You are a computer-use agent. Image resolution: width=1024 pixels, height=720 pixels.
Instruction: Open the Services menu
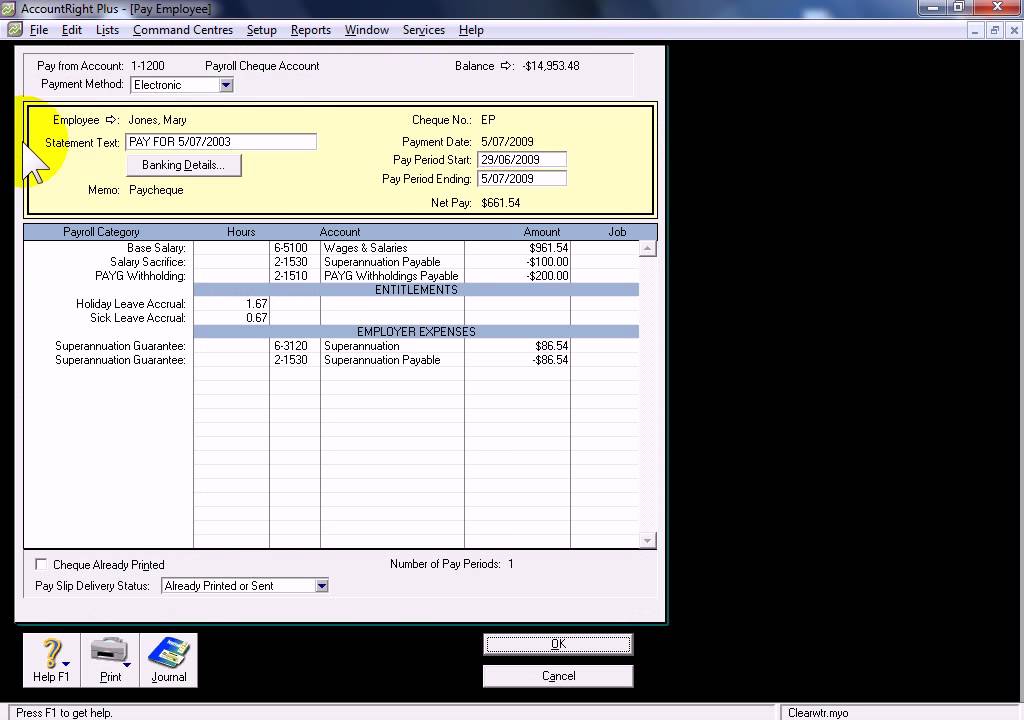[x=423, y=30]
